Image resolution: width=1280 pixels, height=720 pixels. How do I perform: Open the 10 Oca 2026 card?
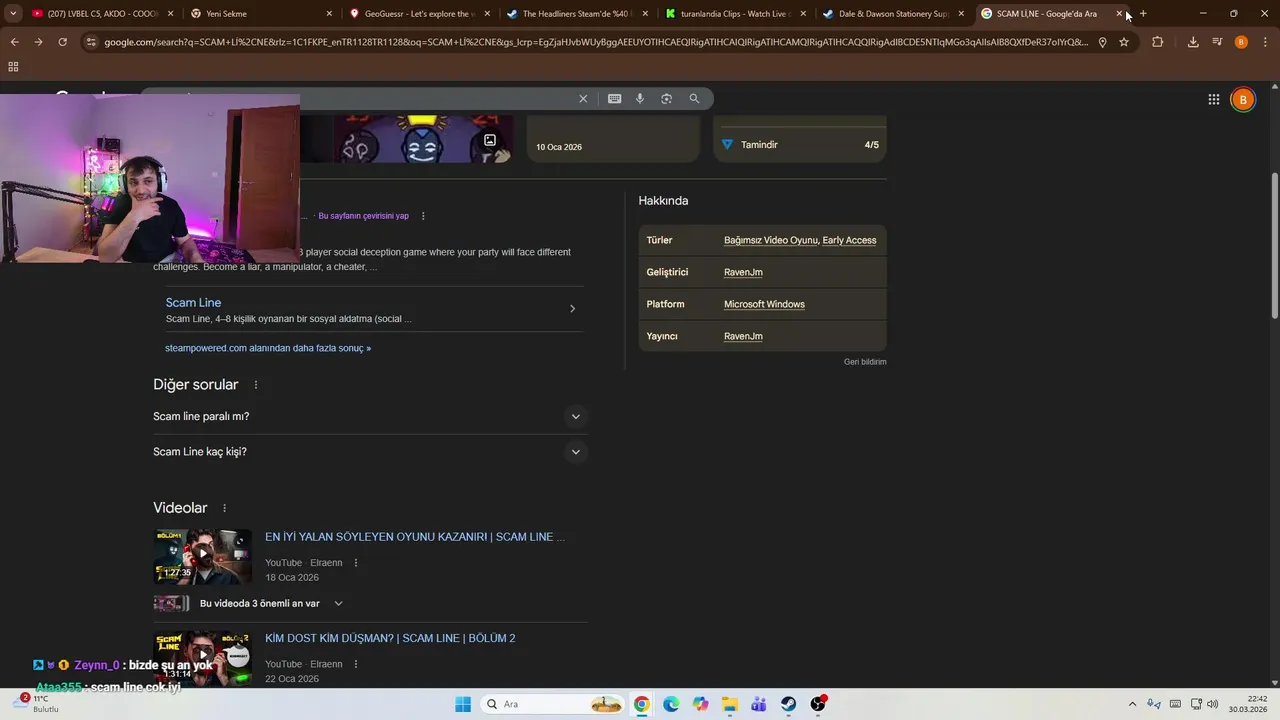point(613,140)
